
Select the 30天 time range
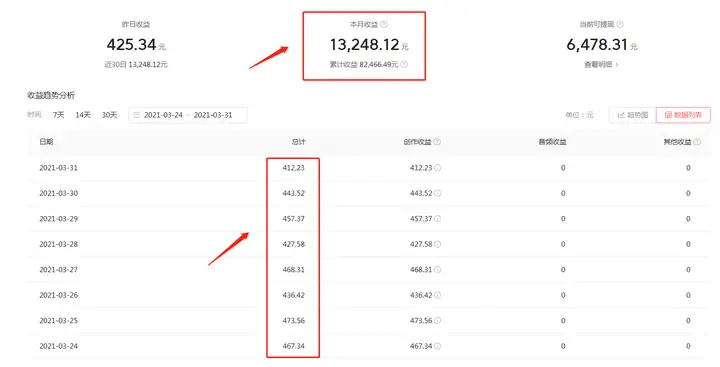tap(109, 115)
